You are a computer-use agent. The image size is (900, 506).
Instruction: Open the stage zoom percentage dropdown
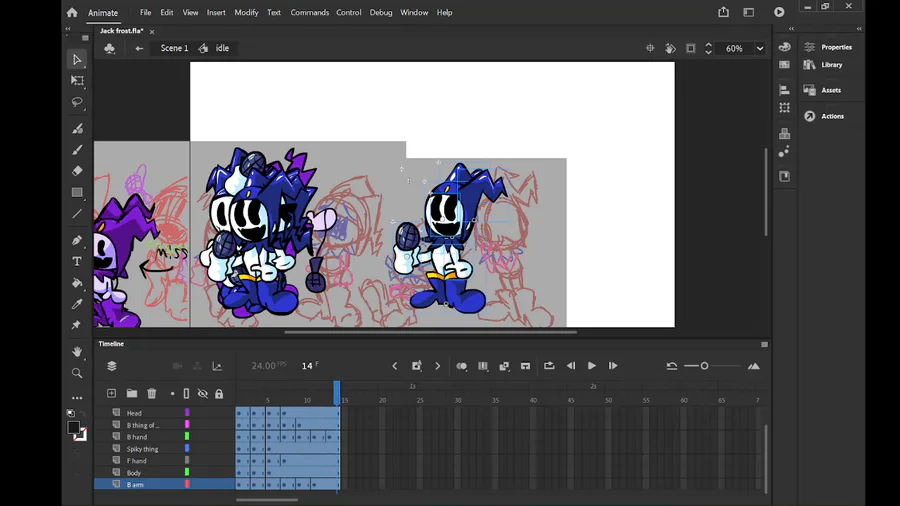(x=760, y=48)
